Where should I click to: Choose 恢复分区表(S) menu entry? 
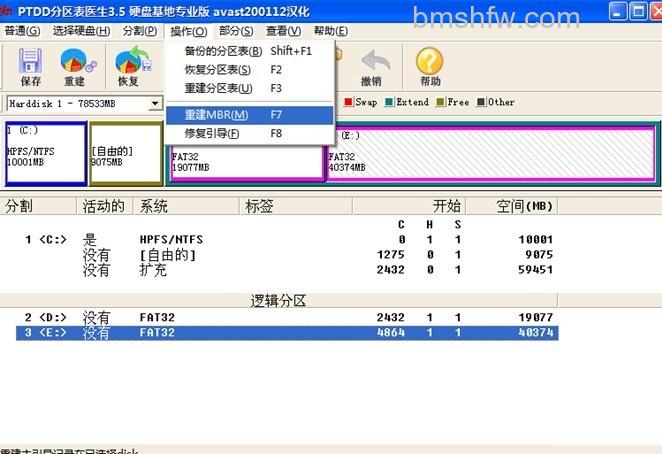pos(250,70)
